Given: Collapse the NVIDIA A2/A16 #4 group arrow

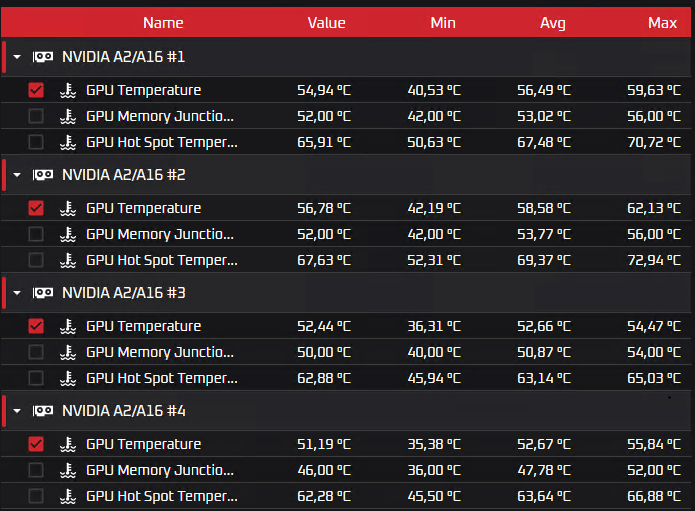Looking at the screenshot, I should click(17, 411).
